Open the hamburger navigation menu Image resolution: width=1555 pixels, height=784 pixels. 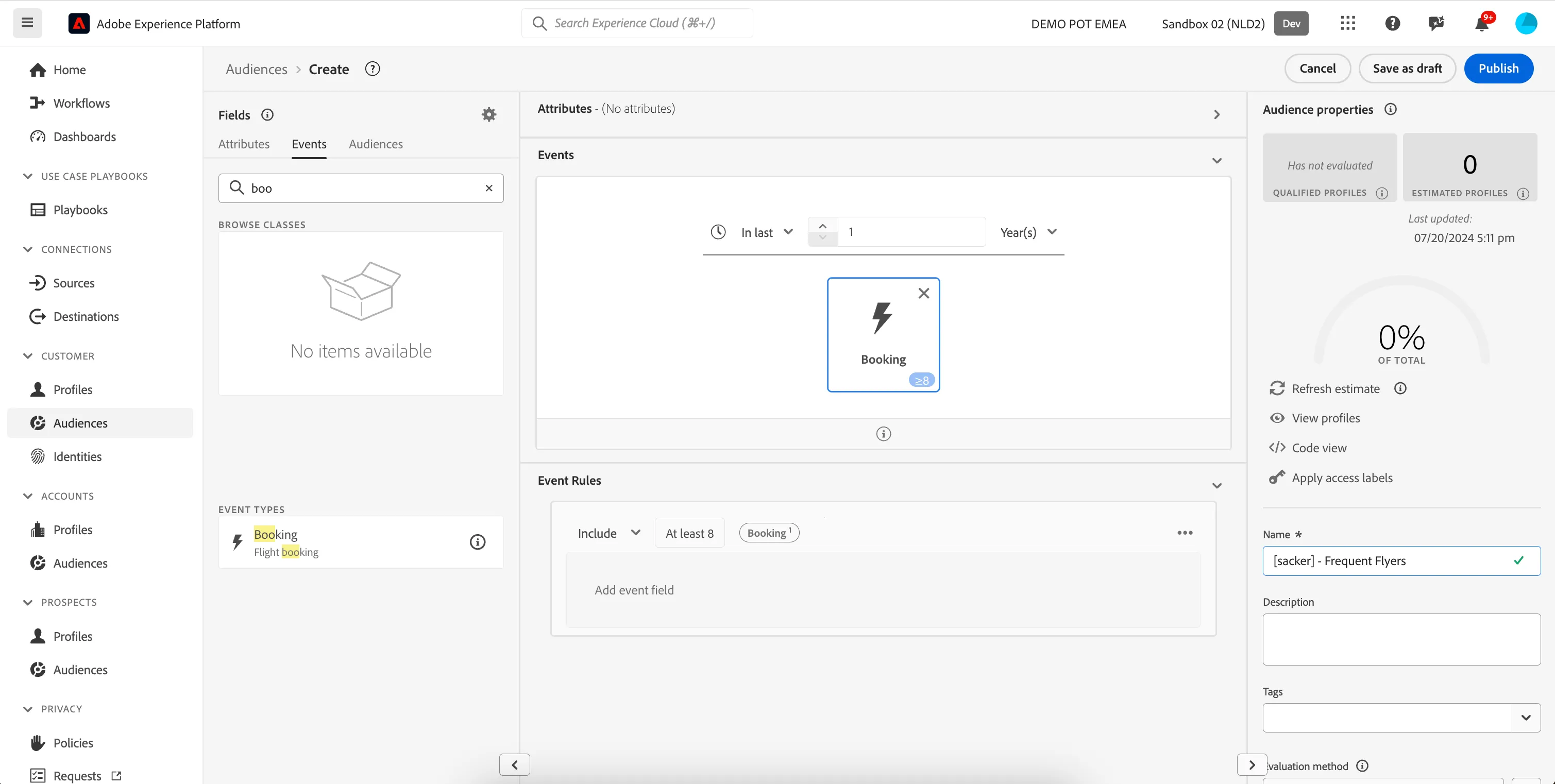pyautogui.click(x=27, y=23)
